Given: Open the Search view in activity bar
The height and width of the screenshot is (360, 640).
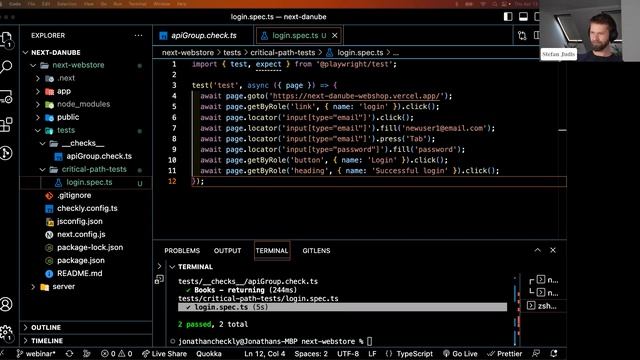Looking at the screenshot, I should pos(7,67).
